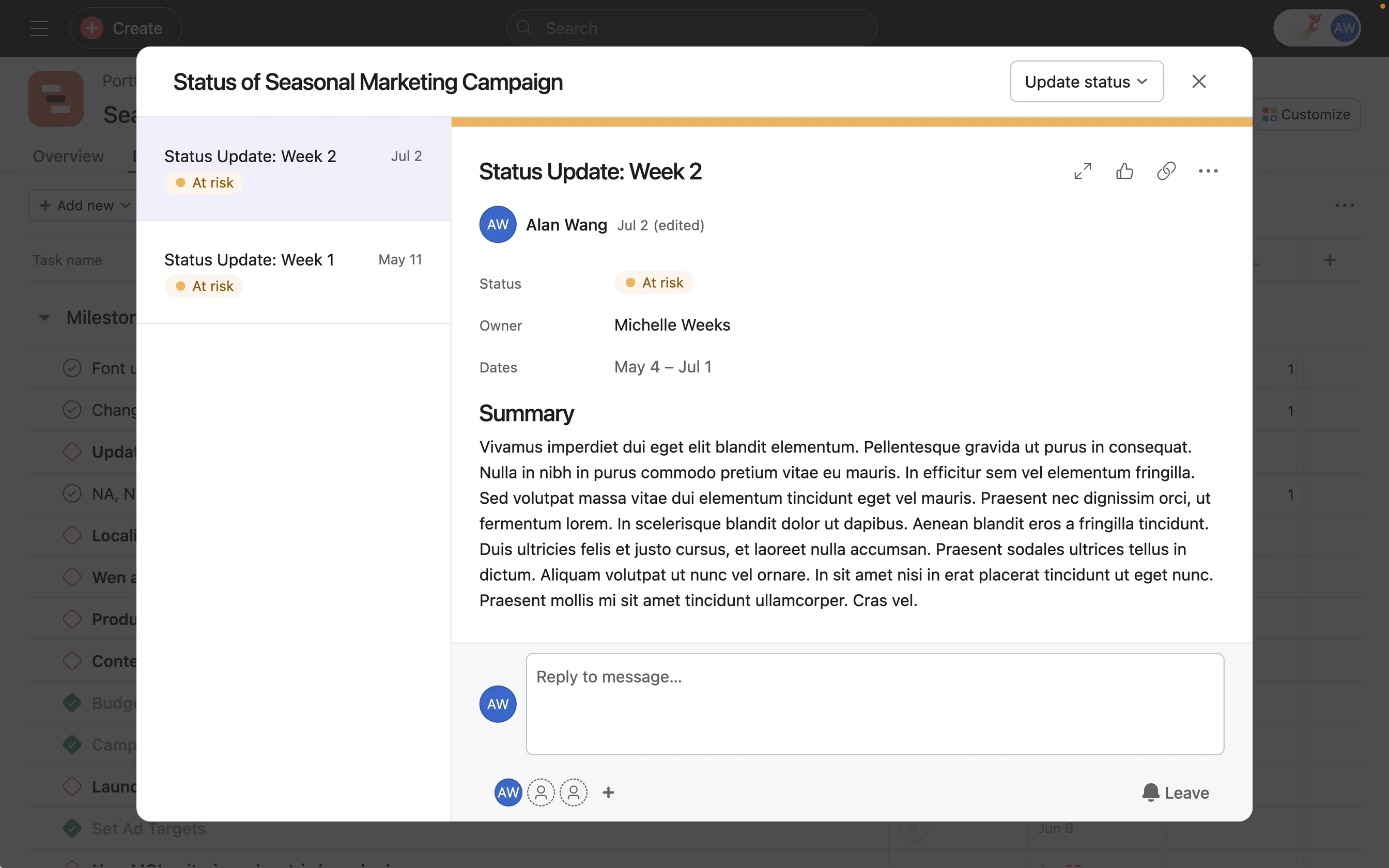
Task: Add a collaborator with the plus icon
Action: tap(608, 792)
